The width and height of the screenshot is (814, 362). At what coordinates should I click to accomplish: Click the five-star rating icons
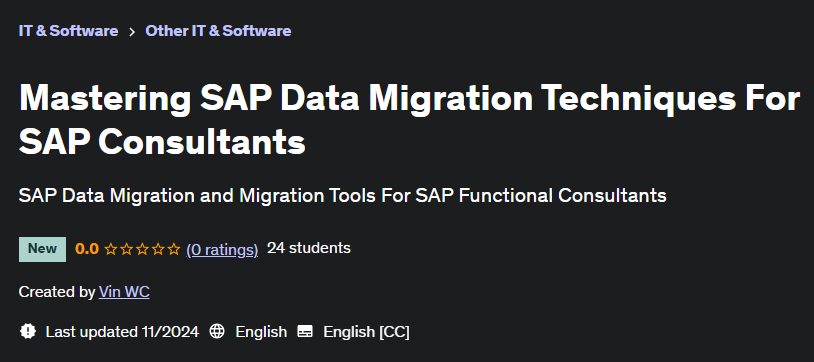142,250
